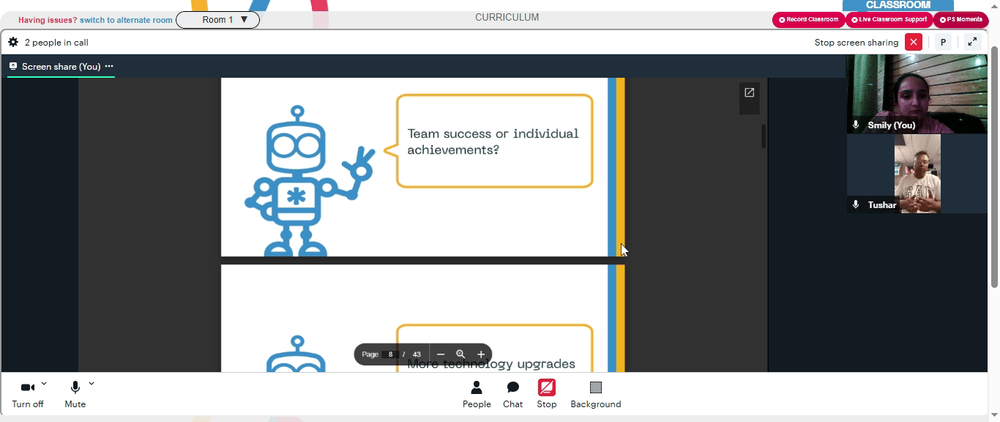Click the page vertical scrollbar
This screenshot has height=422, width=1000.
(995, 166)
